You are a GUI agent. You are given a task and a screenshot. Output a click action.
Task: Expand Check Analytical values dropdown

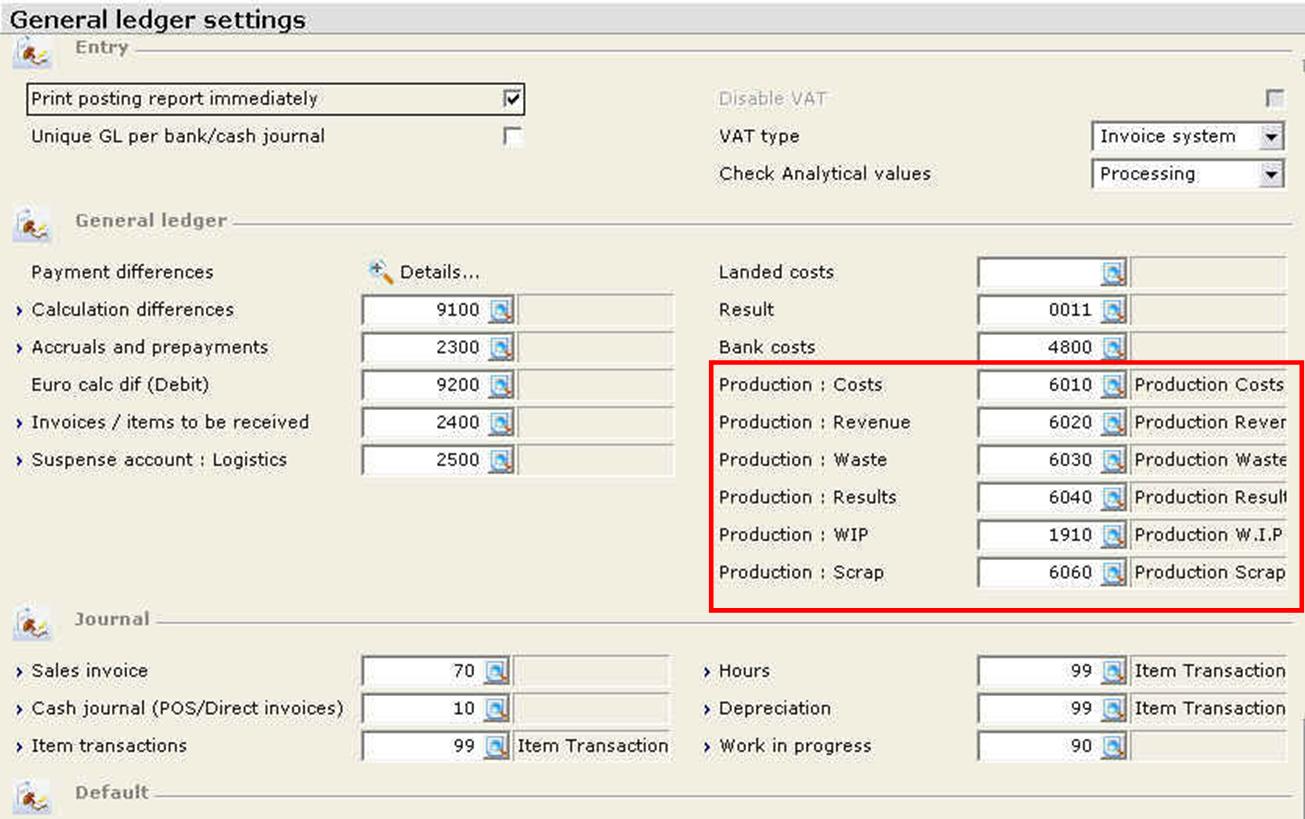pyautogui.click(x=1271, y=174)
